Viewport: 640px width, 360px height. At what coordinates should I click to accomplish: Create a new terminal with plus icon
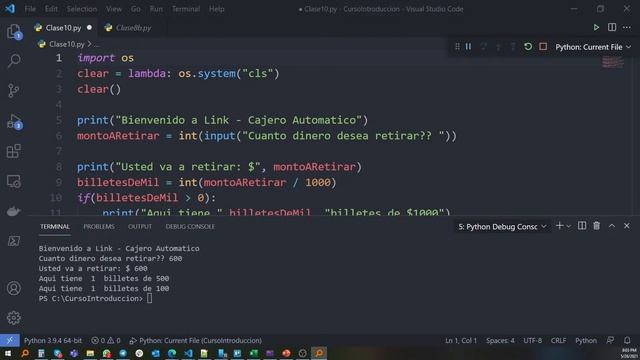tap(559, 226)
